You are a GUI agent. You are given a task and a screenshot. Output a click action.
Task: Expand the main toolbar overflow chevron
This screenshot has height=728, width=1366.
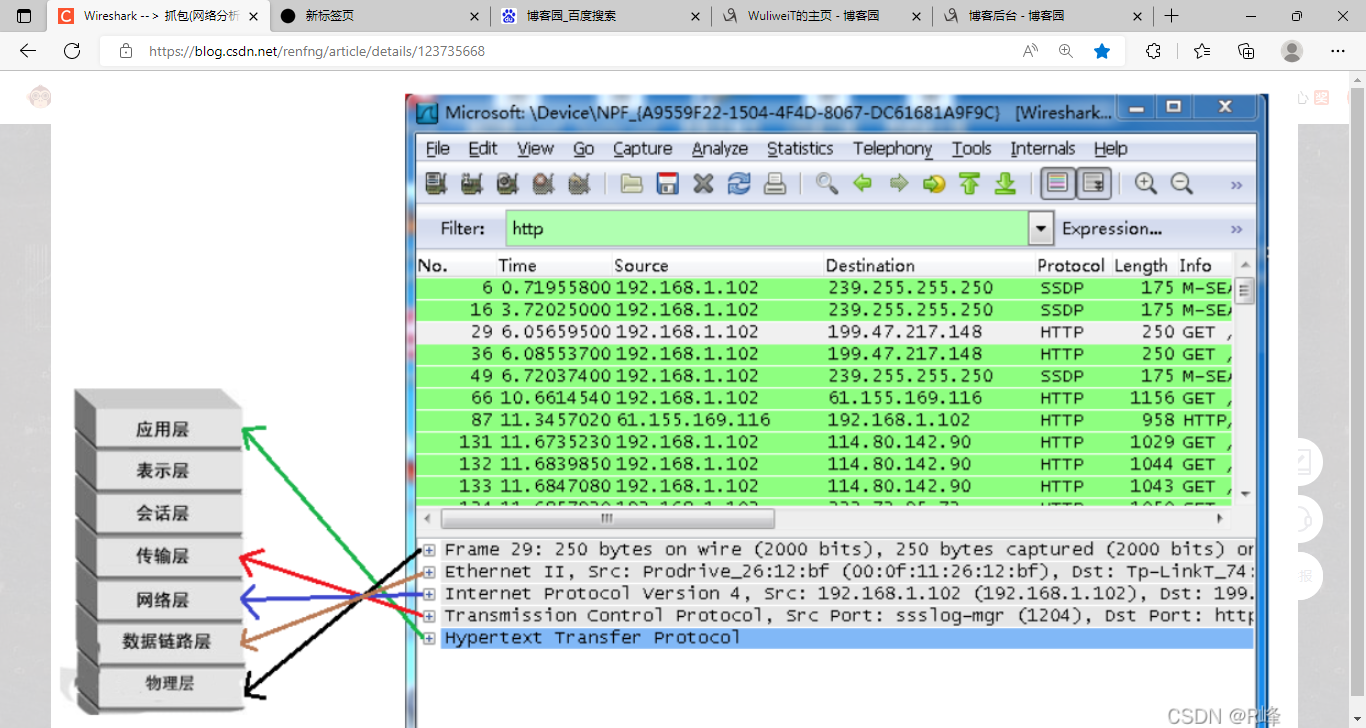tap(1236, 185)
